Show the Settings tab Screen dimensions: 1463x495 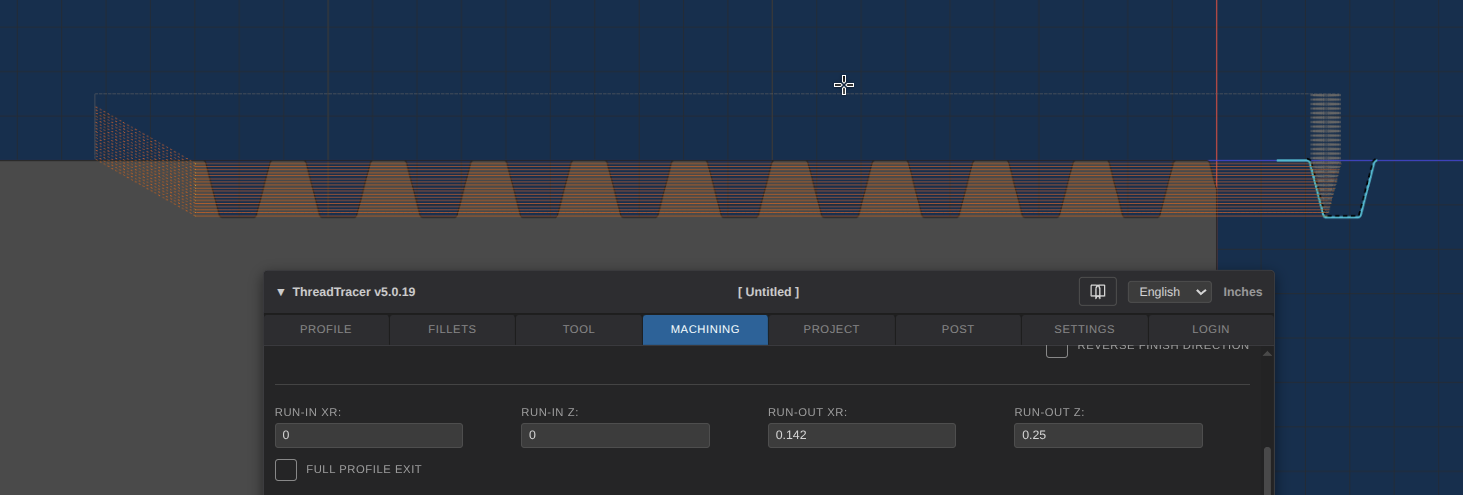tap(1084, 329)
